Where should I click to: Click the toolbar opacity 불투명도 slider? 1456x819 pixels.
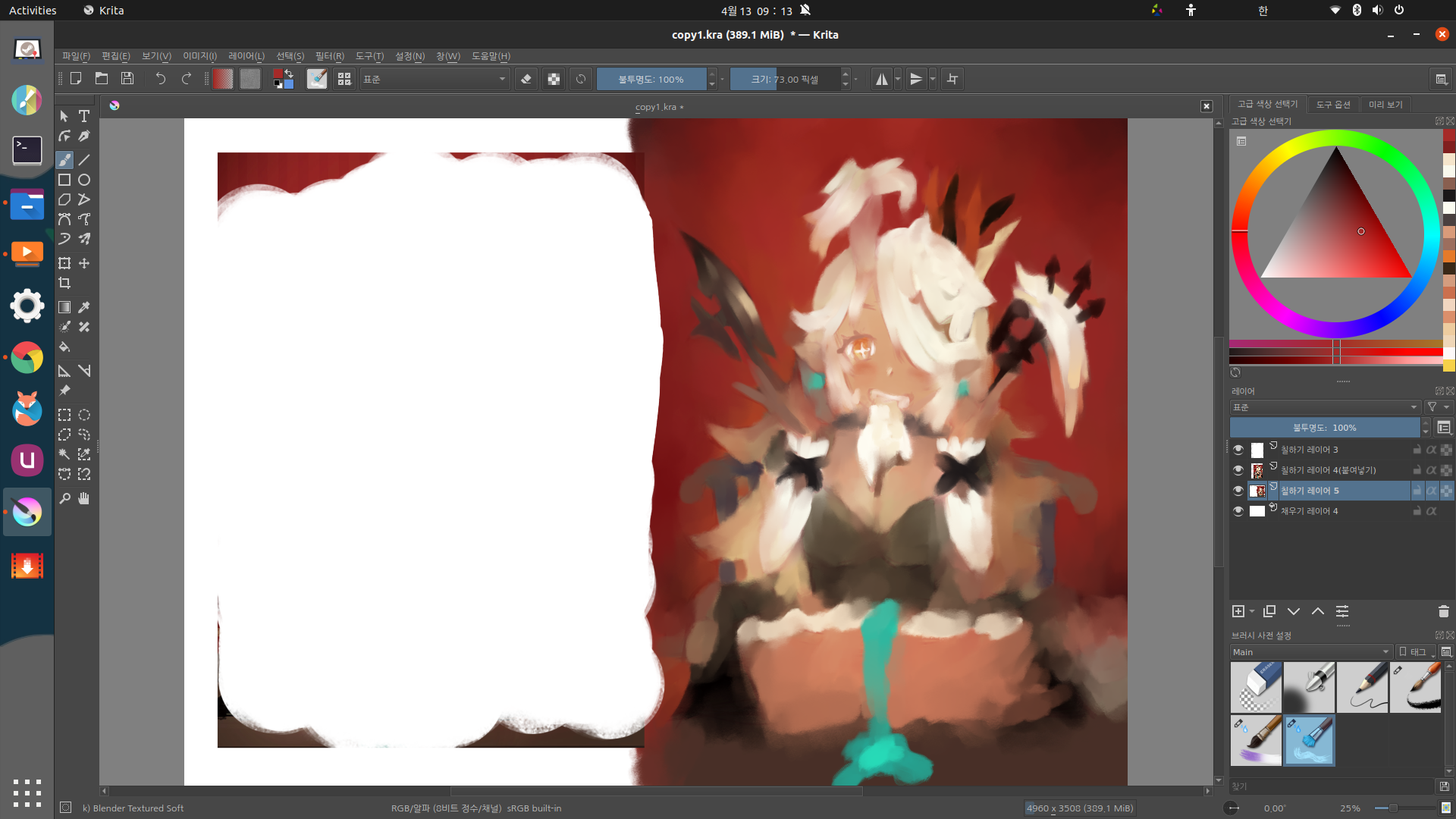coord(651,79)
